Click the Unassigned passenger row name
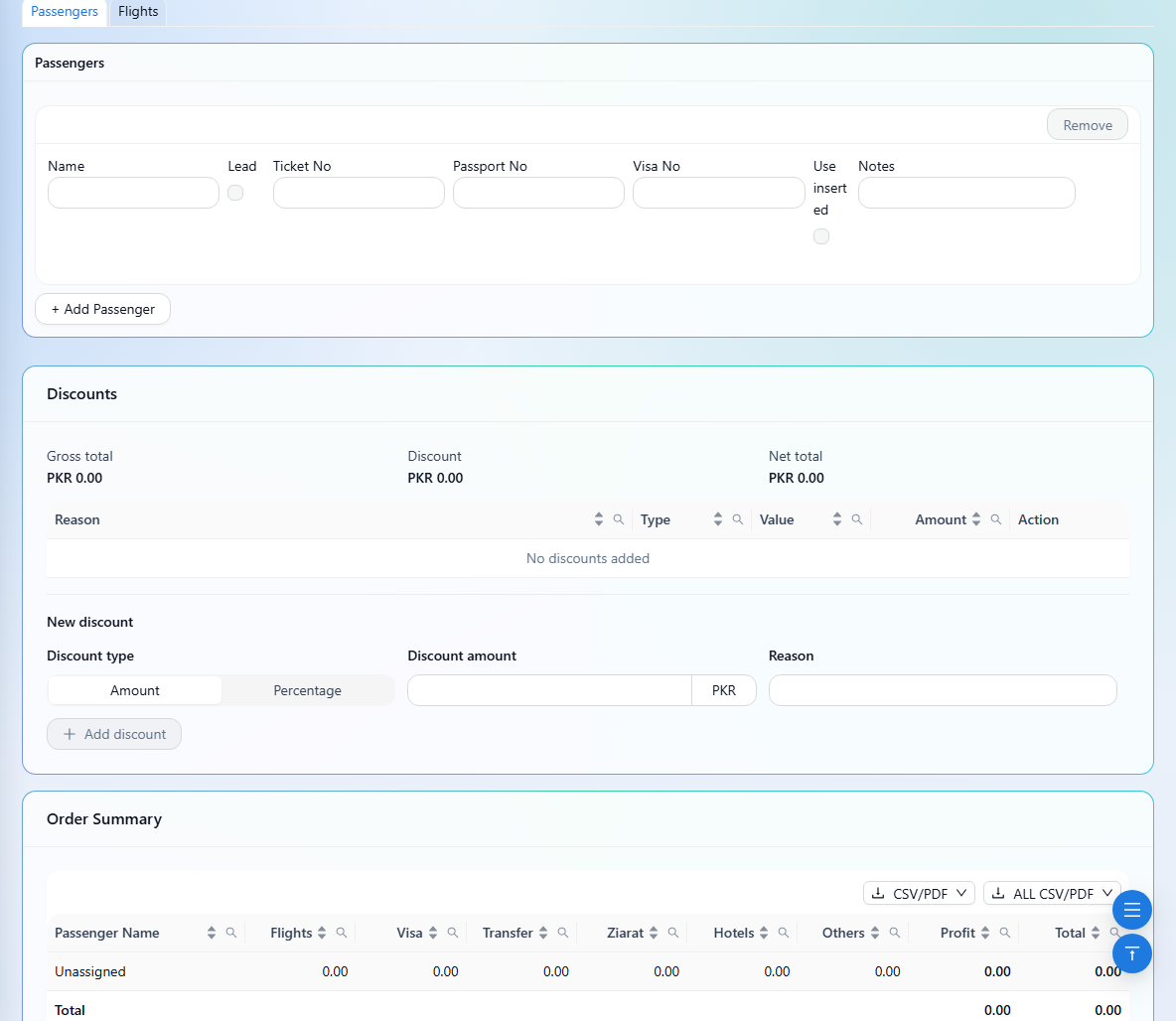Image resolution: width=1176 pixels, height=1021 pixels. point(90,971)
